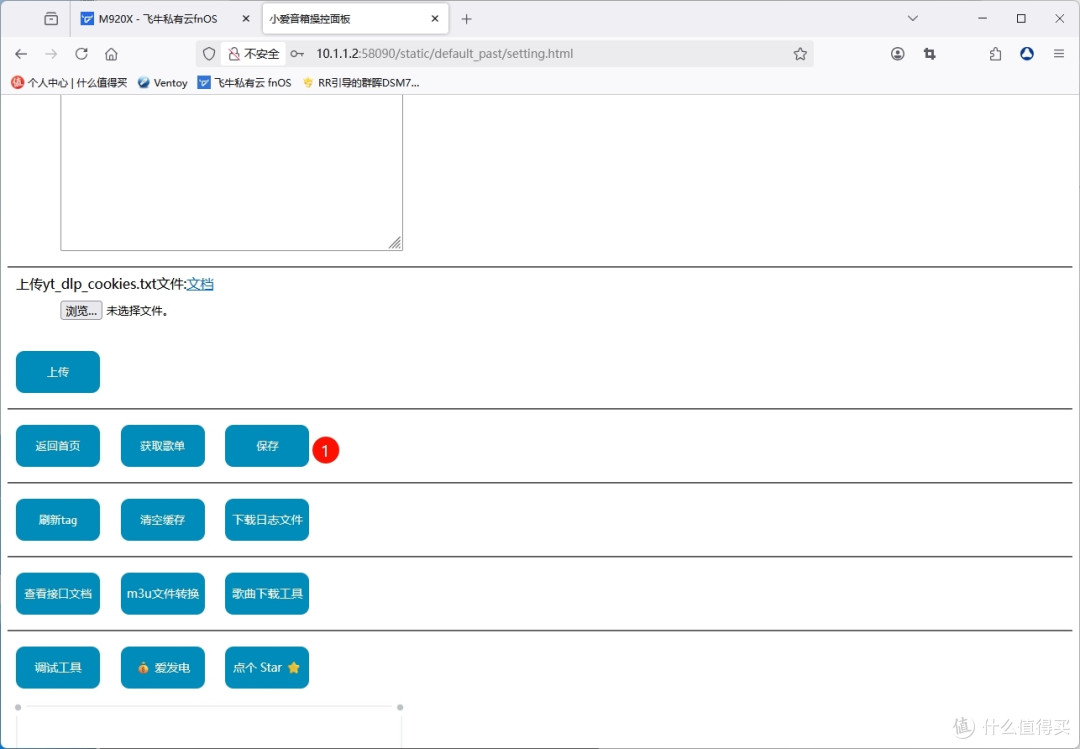
Task: Open the Ventoy bookmark
Action: point(163,83)
